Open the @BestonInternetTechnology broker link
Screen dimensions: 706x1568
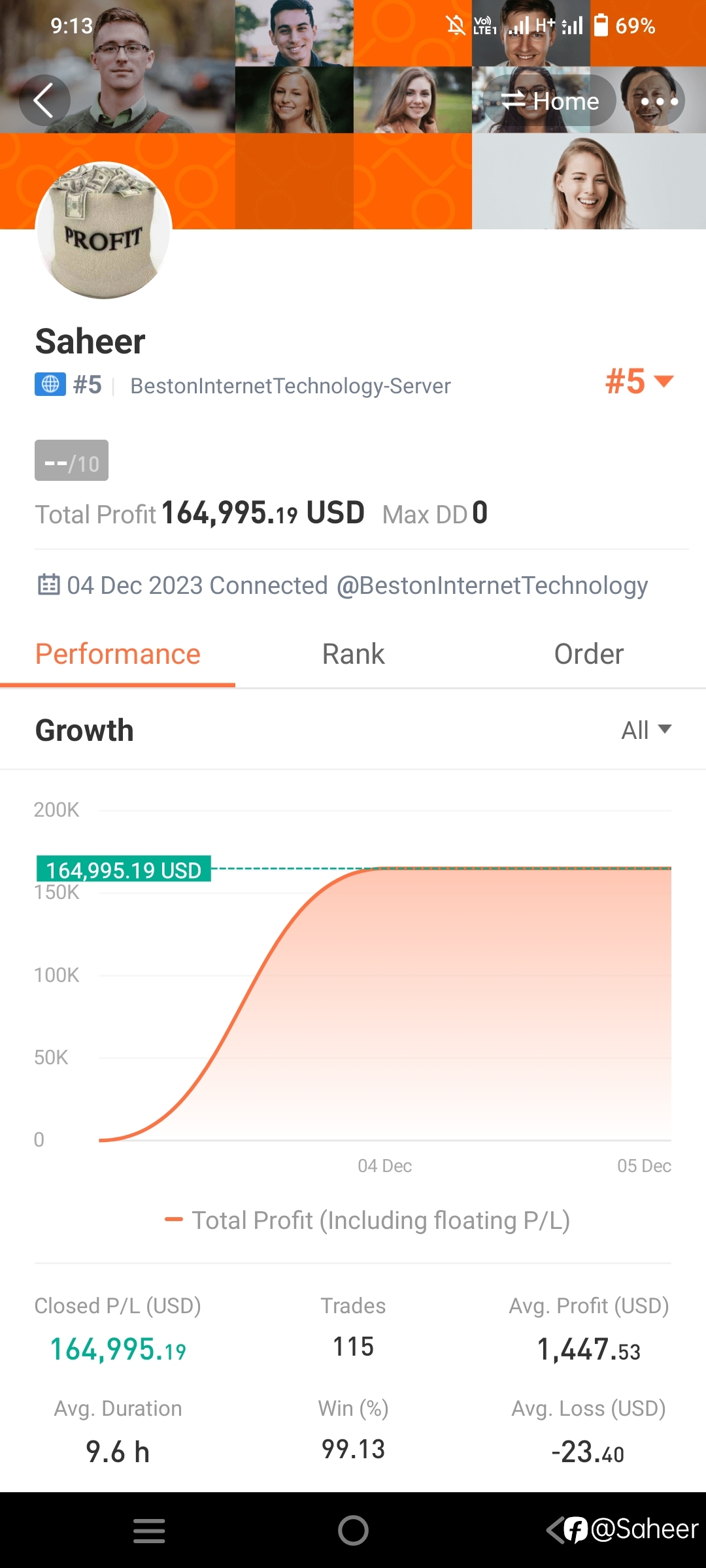492,585
